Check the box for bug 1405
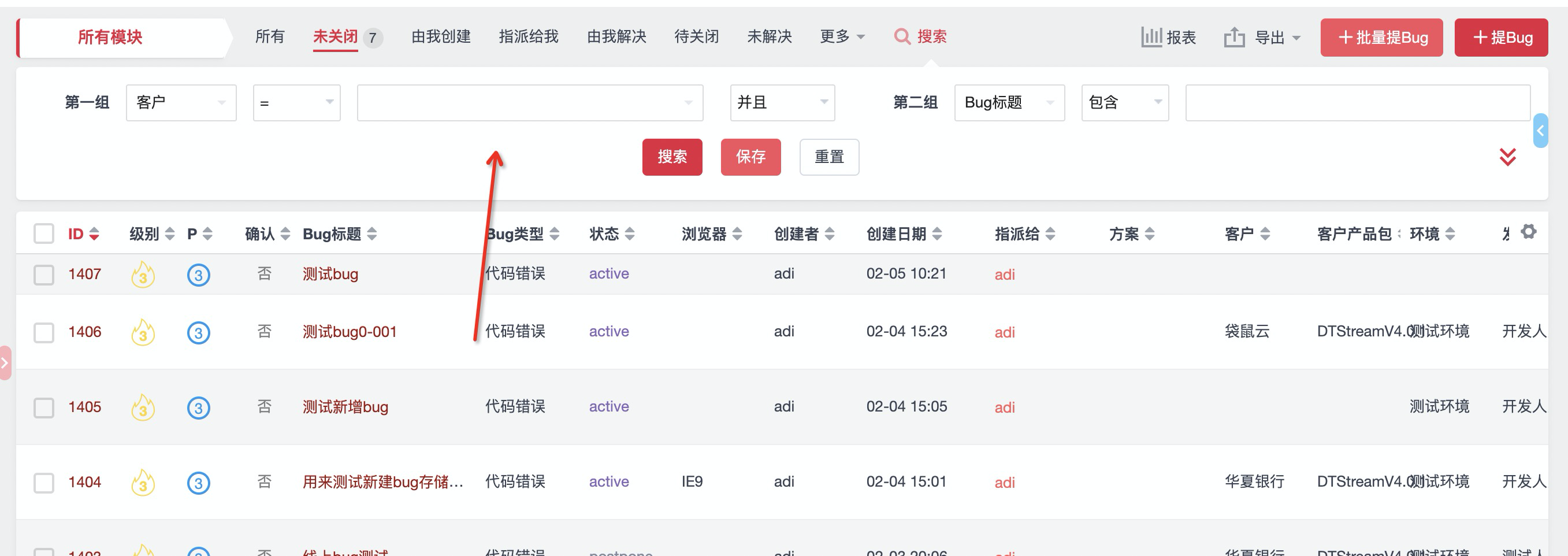This screenshot has height=556, width=1568. pos(44,407)
